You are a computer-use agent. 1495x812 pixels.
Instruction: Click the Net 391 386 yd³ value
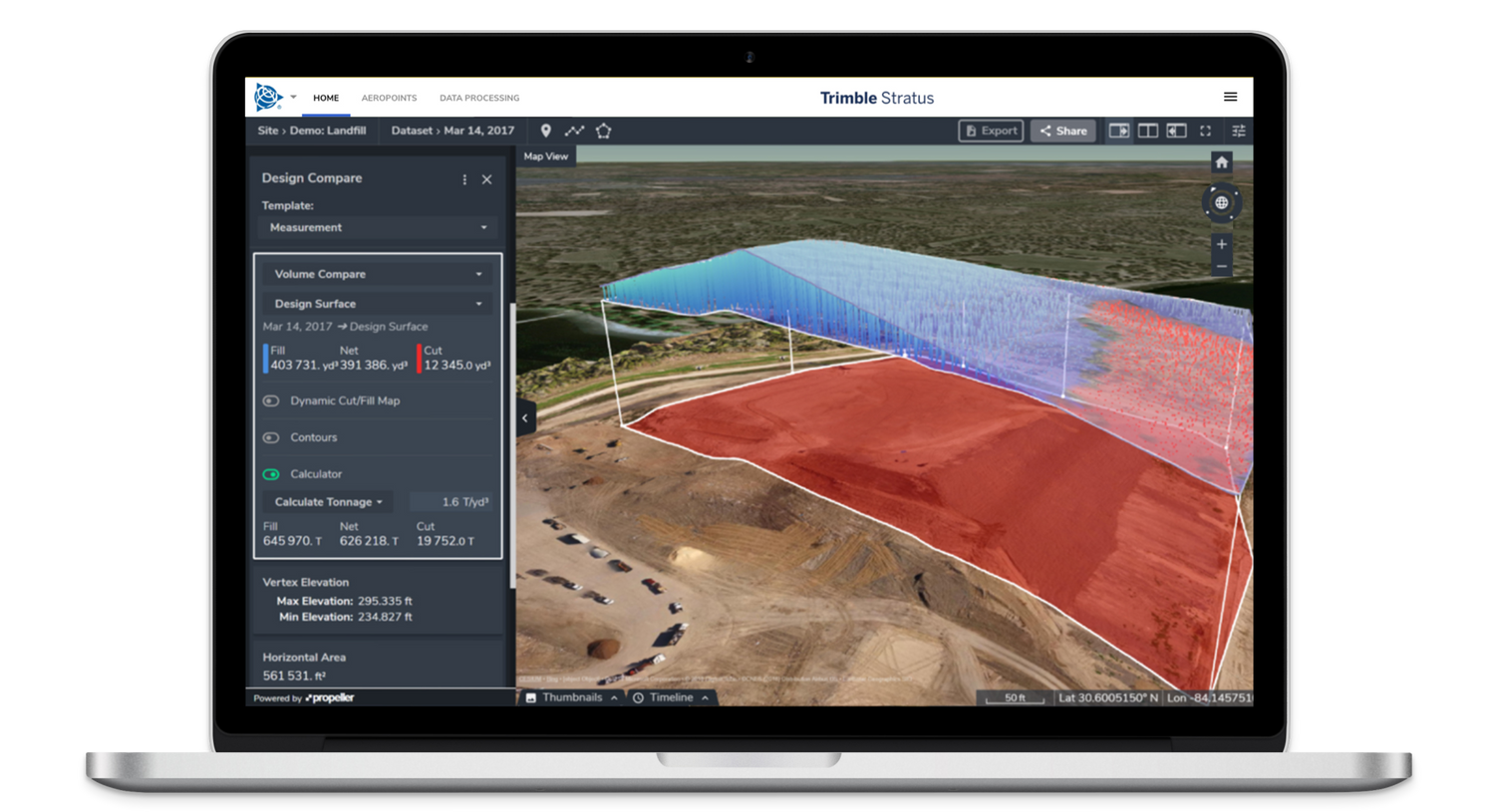(x=373, y=366)
